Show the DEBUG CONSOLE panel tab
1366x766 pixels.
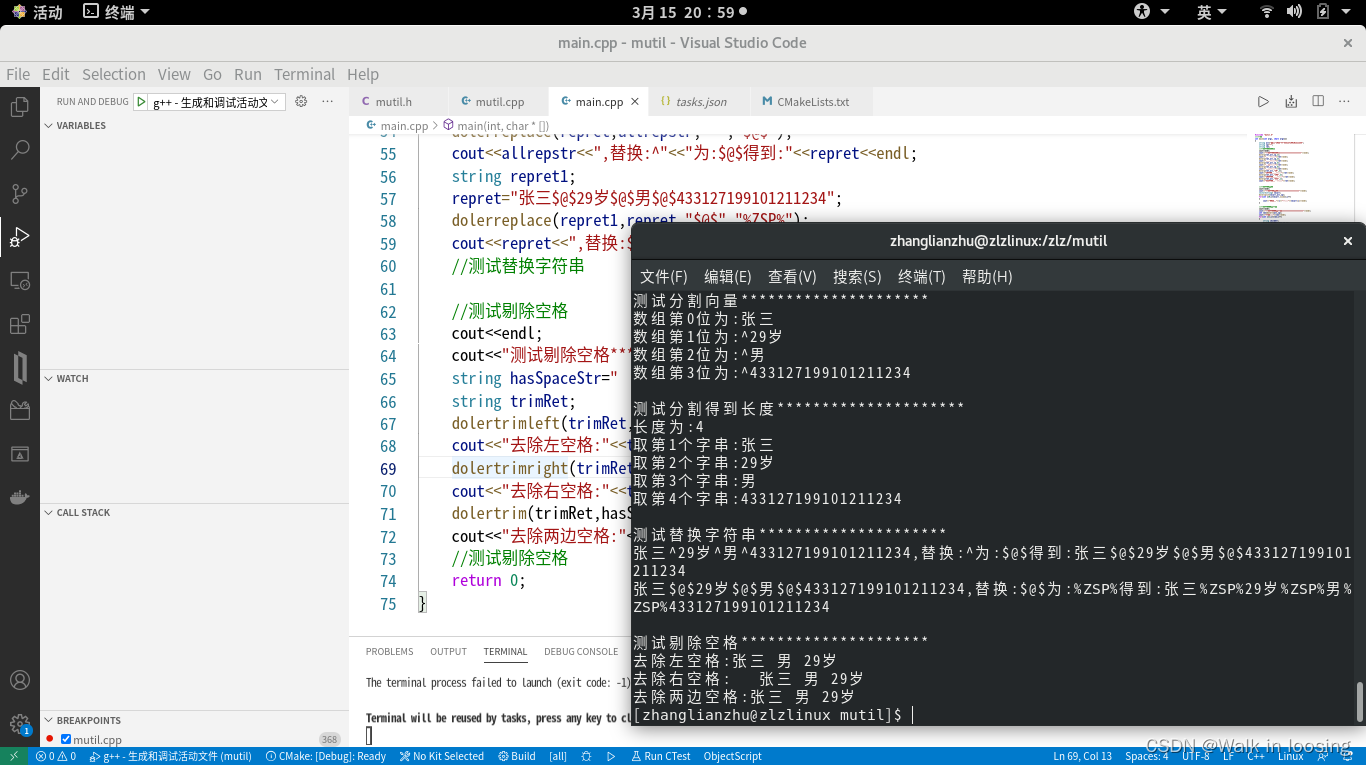pos(581,652)
